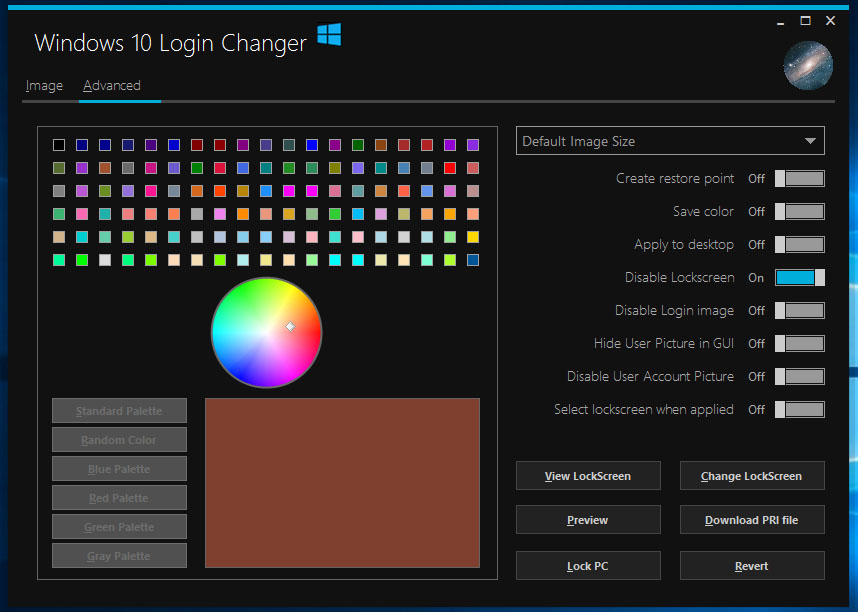Click the blue Windows logo icon
858x612 pixels.
[x=329, y=34]
